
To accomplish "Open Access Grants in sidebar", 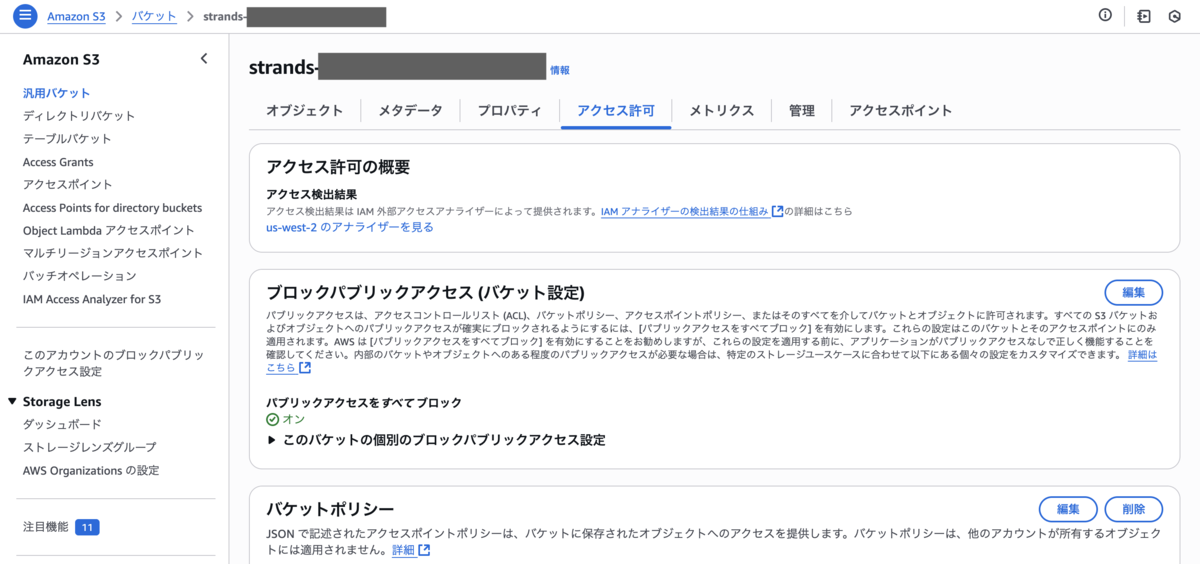I will coord(58,162).
